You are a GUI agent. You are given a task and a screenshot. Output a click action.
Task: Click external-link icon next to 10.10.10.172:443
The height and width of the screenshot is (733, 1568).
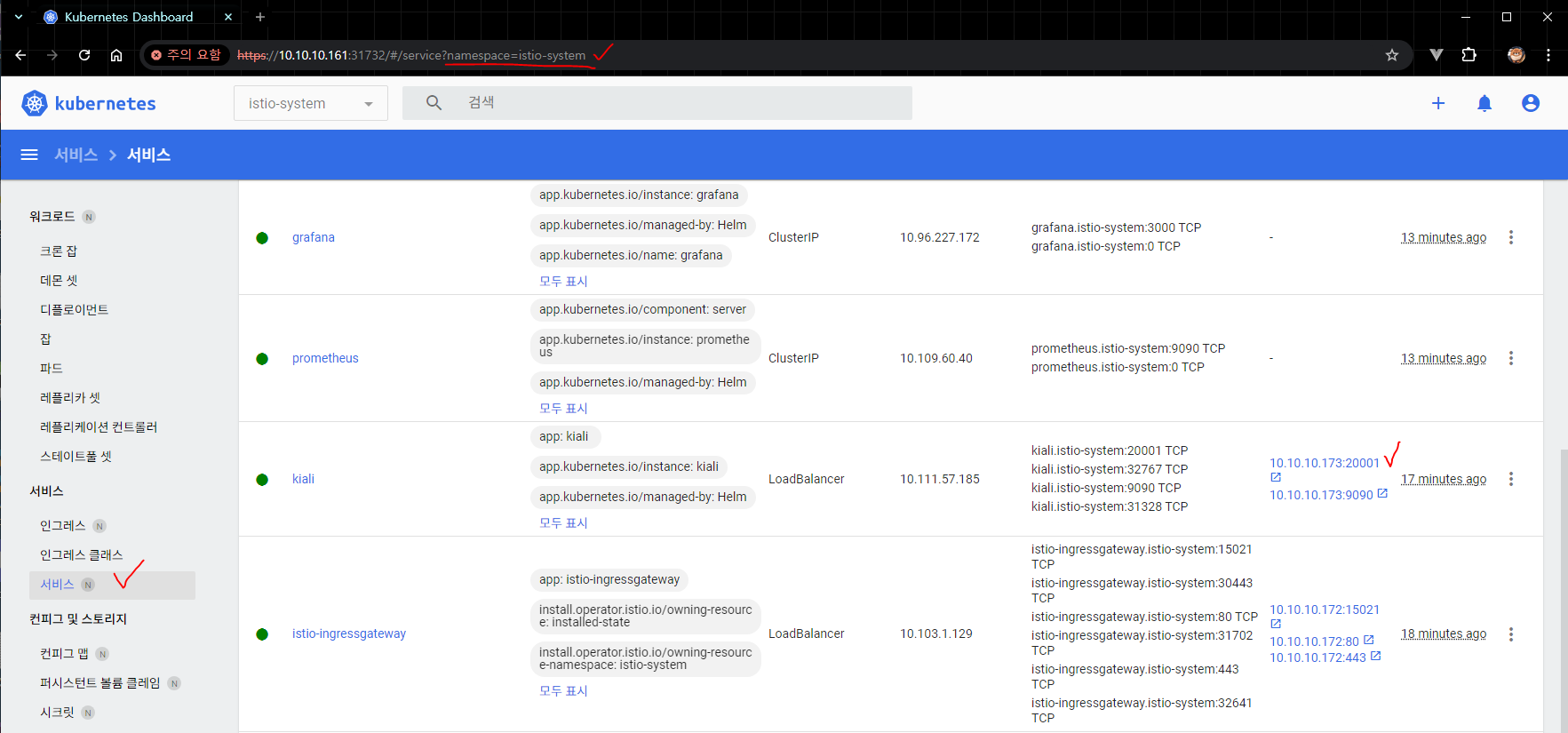(1376, 656)
